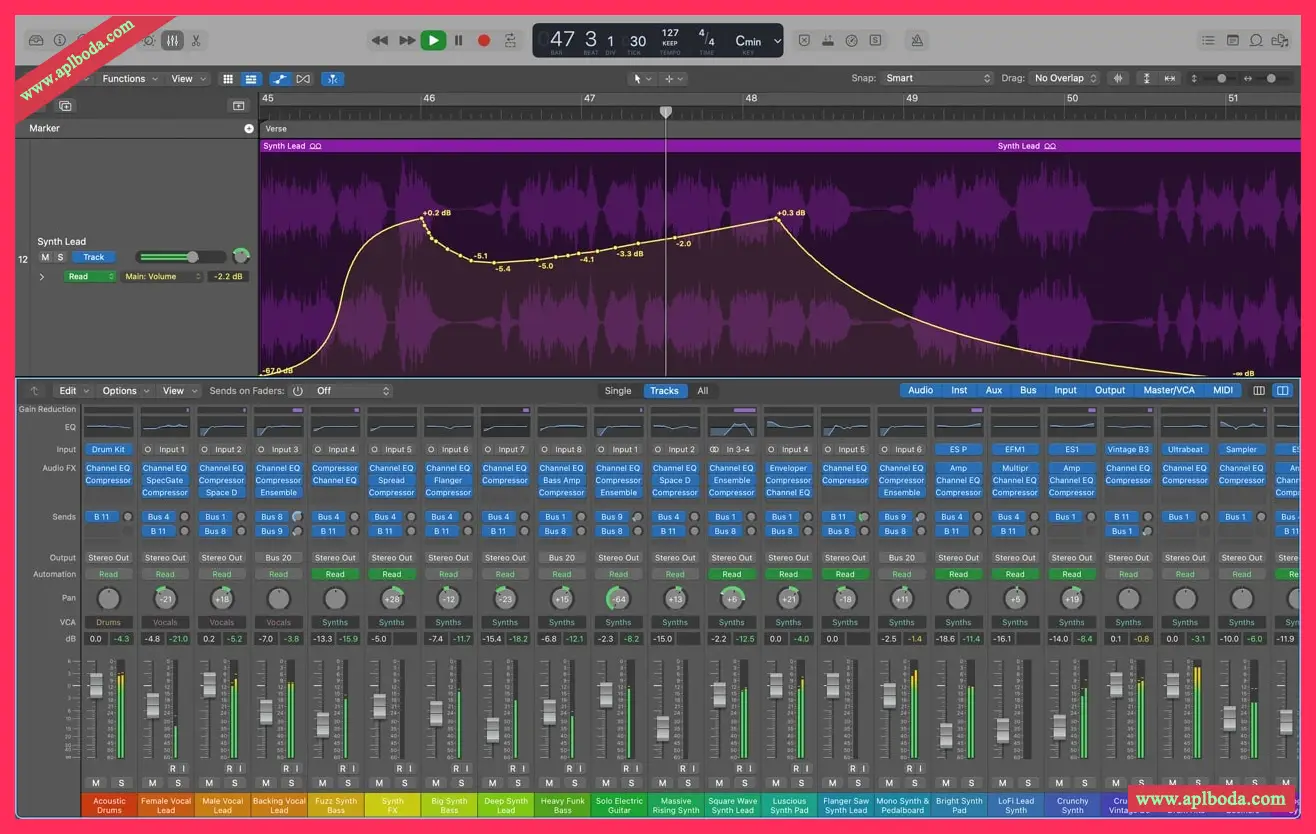This screenshot has width=1316, height=834.
Task: Enable the metronome click
Action: pyautogui.click(x=917, y=41)
